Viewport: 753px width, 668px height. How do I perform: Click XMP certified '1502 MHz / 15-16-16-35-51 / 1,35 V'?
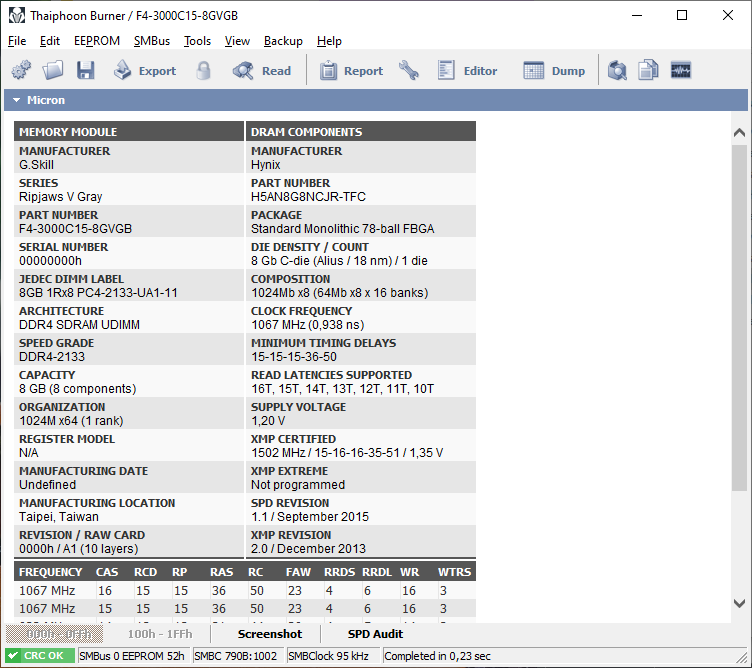[347, 453]
